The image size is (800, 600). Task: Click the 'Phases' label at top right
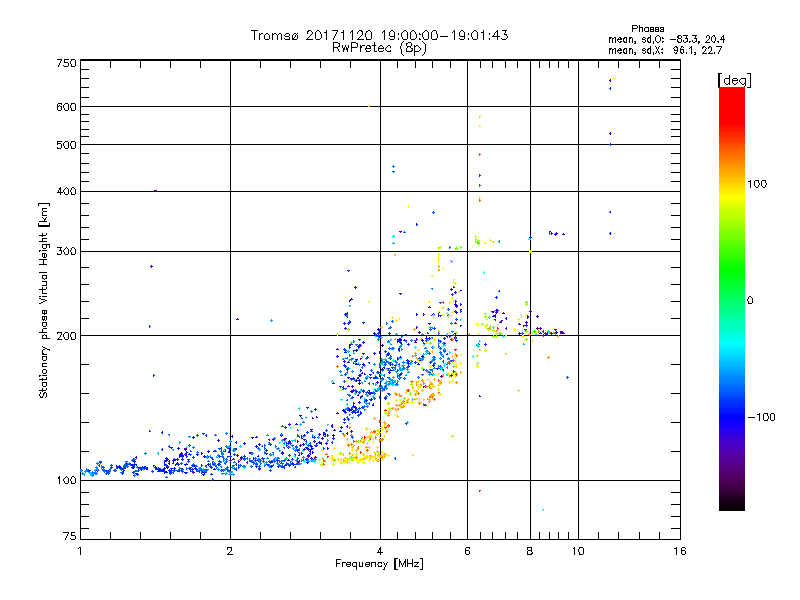(x=647, y=29)
